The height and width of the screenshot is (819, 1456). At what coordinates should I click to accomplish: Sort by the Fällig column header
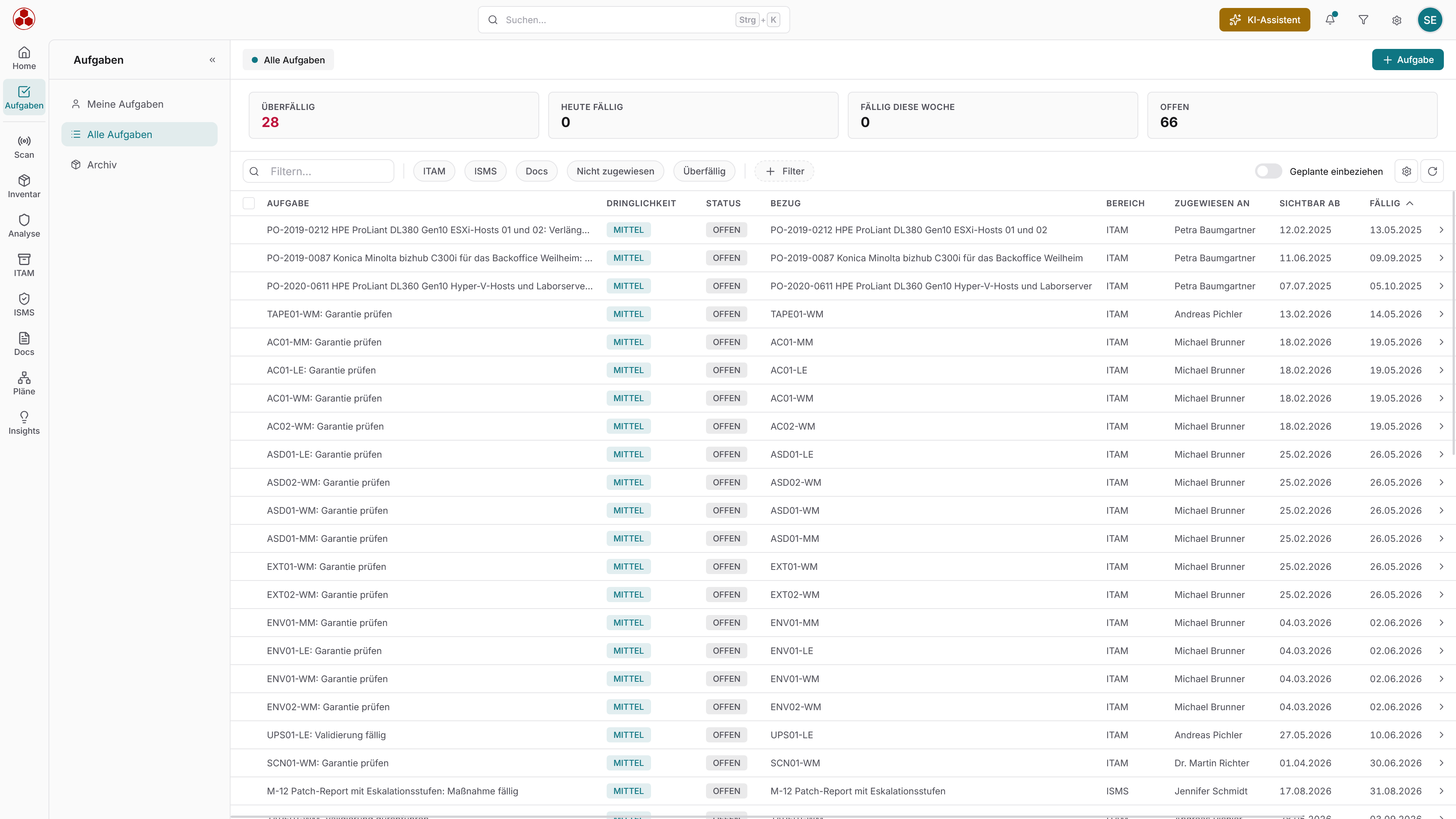(x=1391, y=203)
